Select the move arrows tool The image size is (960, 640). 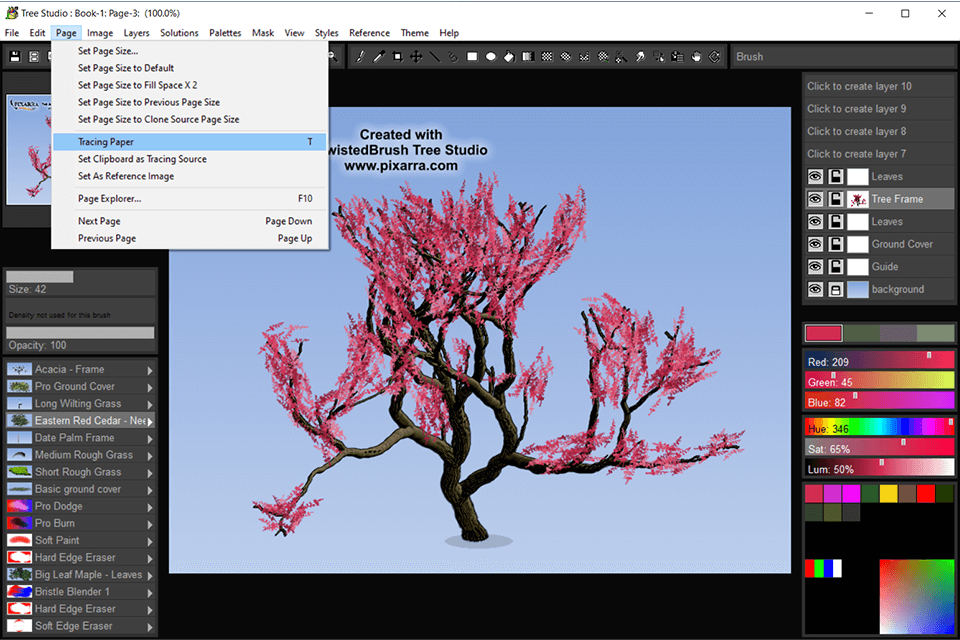(x=416, y=57)
